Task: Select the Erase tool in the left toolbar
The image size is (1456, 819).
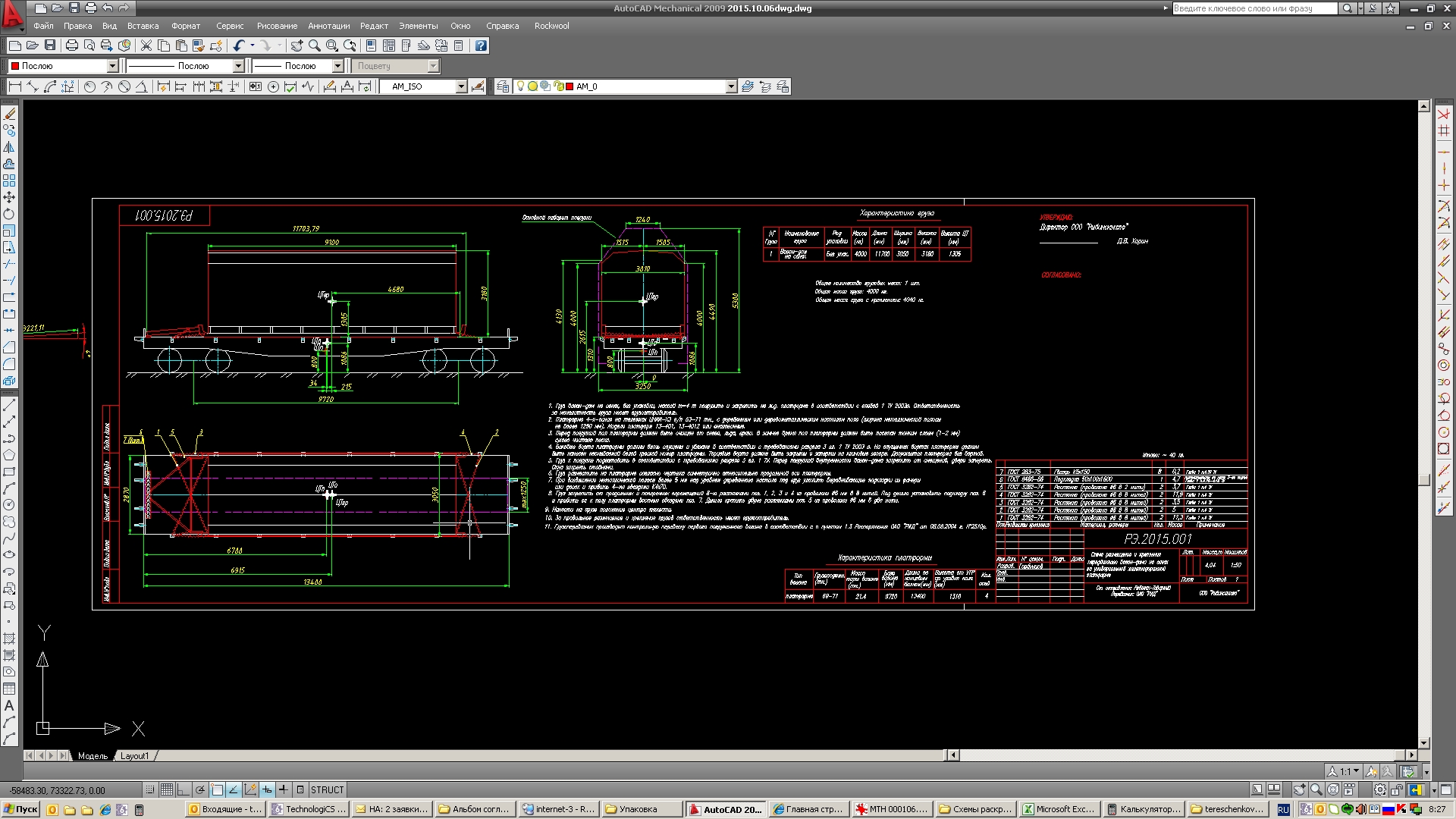Action: coord(9,114)
